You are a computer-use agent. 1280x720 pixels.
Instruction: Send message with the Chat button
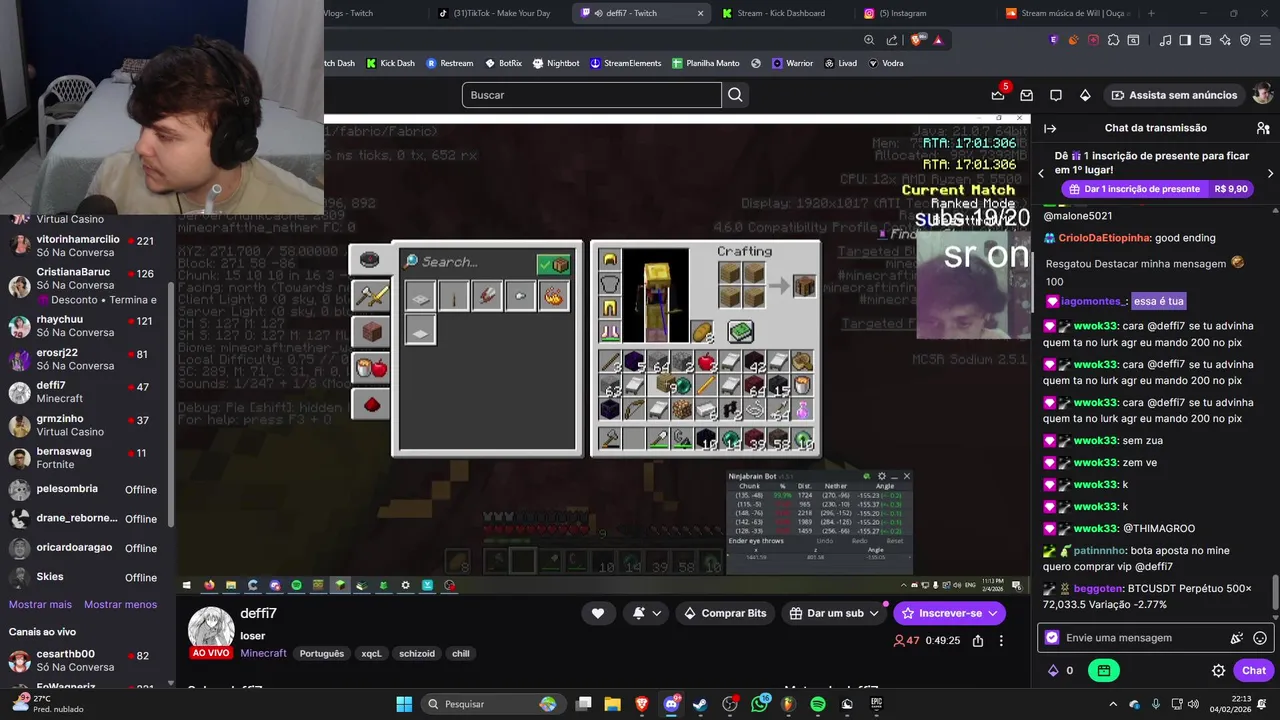pos(1254,671)
